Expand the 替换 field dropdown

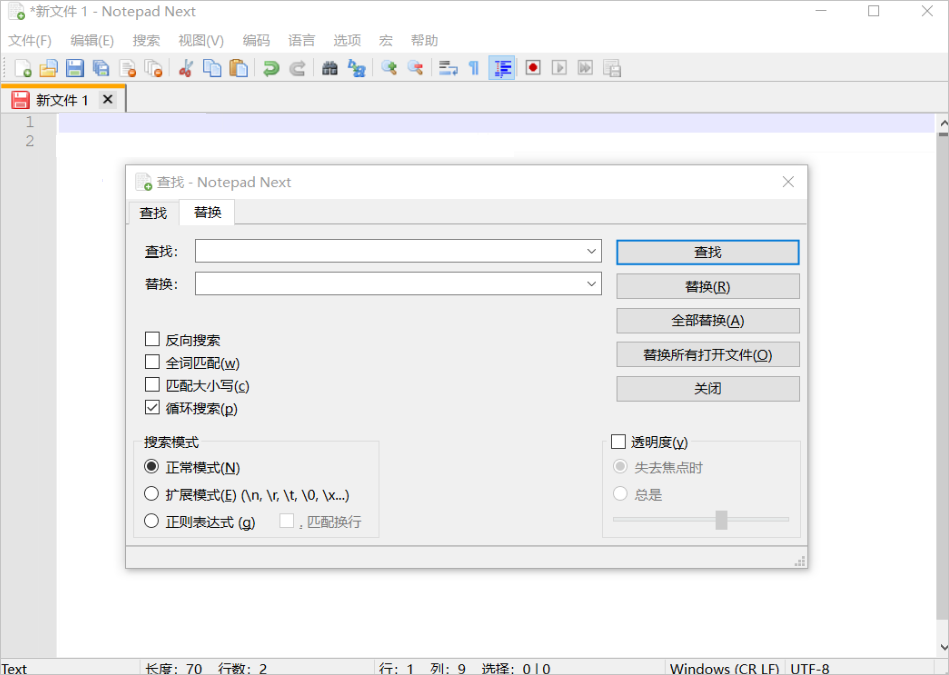592,284
